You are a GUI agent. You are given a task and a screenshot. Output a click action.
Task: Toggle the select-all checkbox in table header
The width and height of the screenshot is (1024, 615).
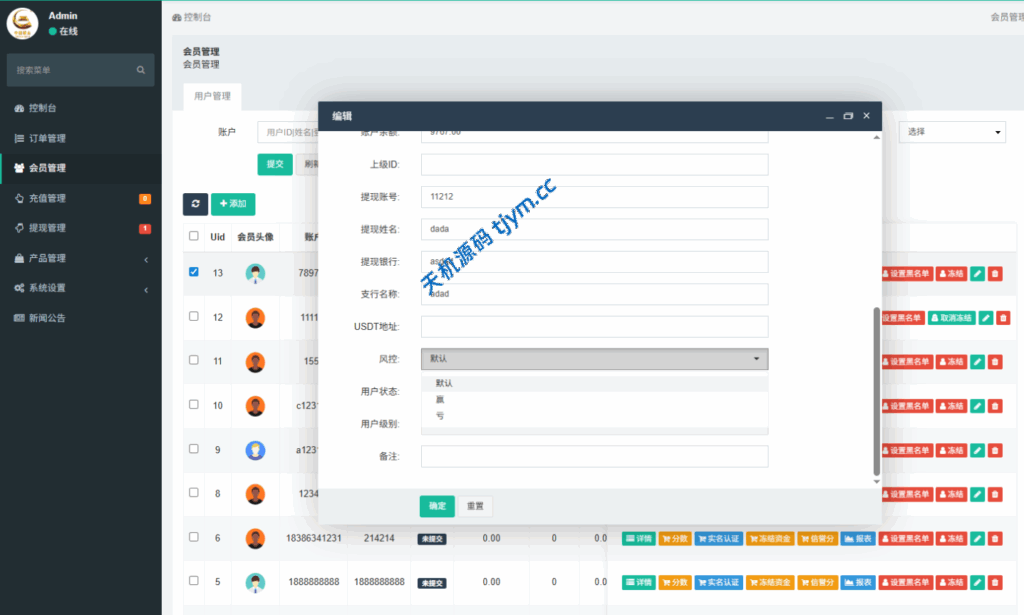pos(194,237)
